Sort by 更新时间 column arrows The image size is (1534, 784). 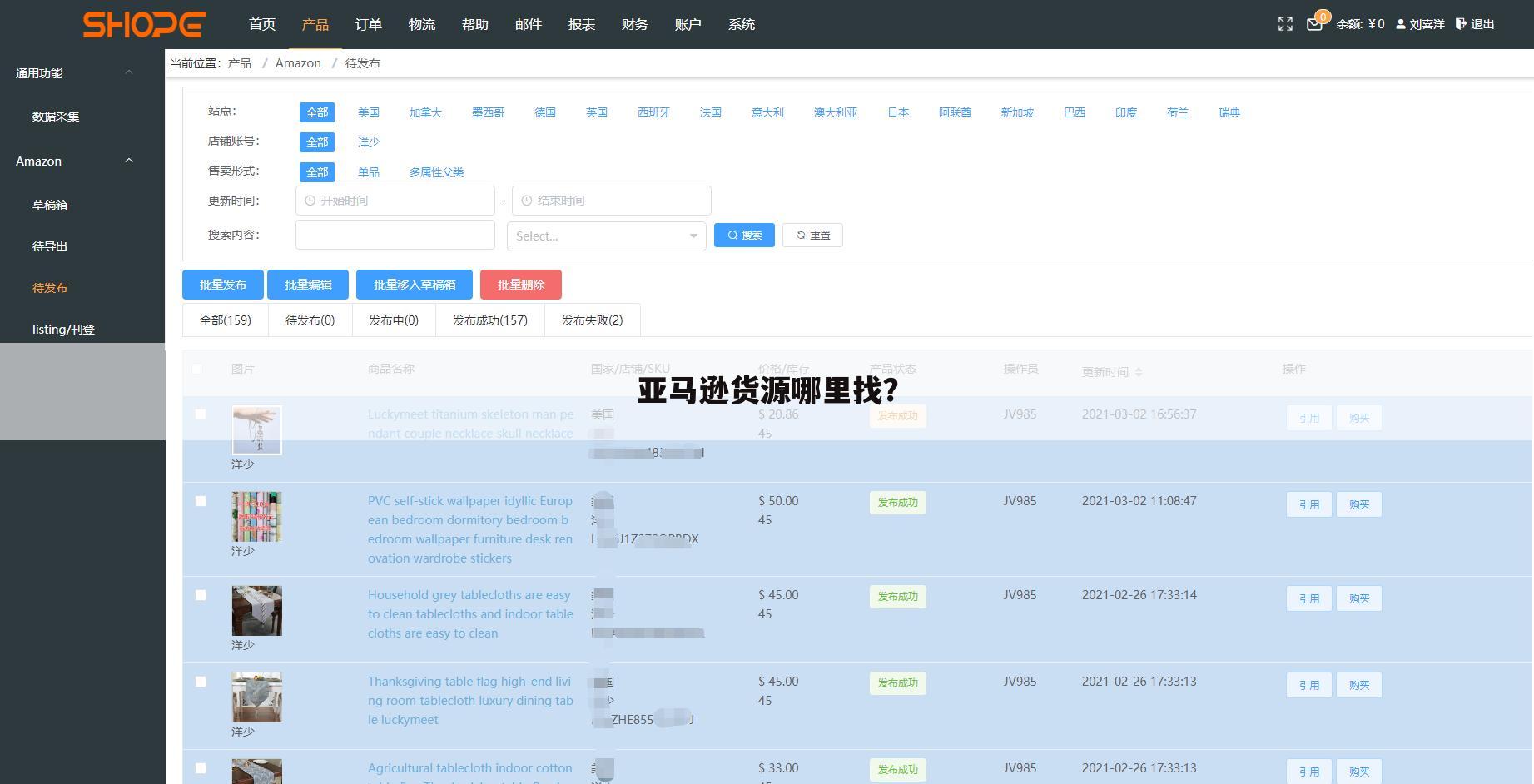(x=1139, y=372)
